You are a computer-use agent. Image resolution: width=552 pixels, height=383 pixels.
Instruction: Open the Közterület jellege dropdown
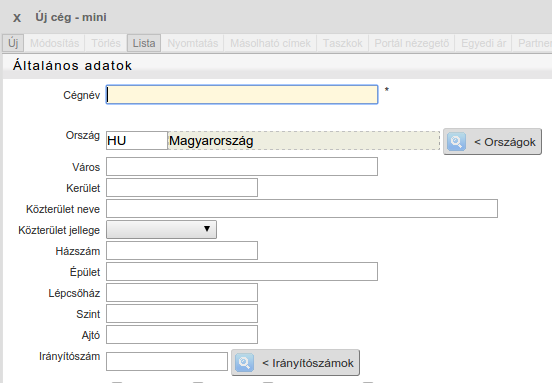(x=161, y=230)
